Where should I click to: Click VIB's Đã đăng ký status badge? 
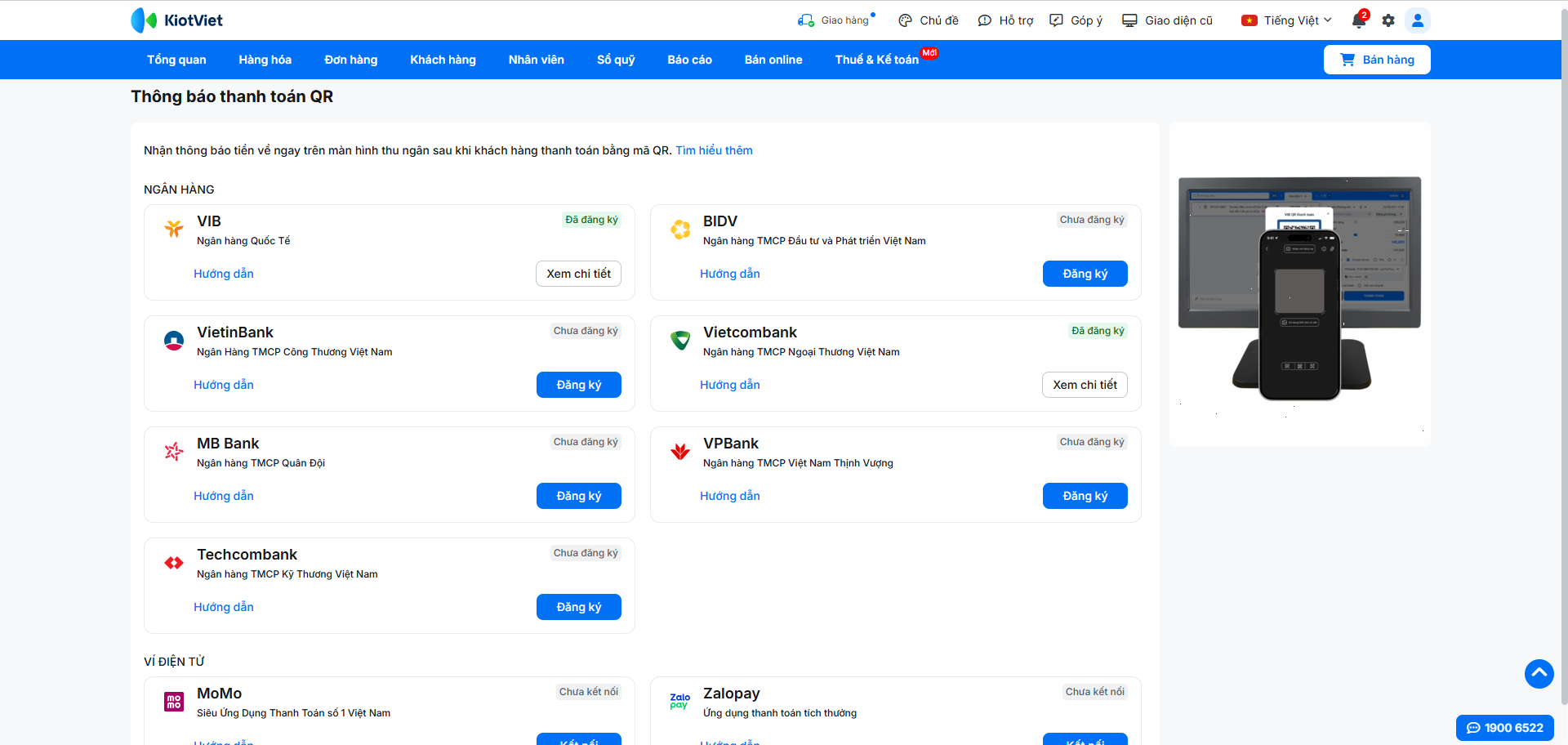591,220
